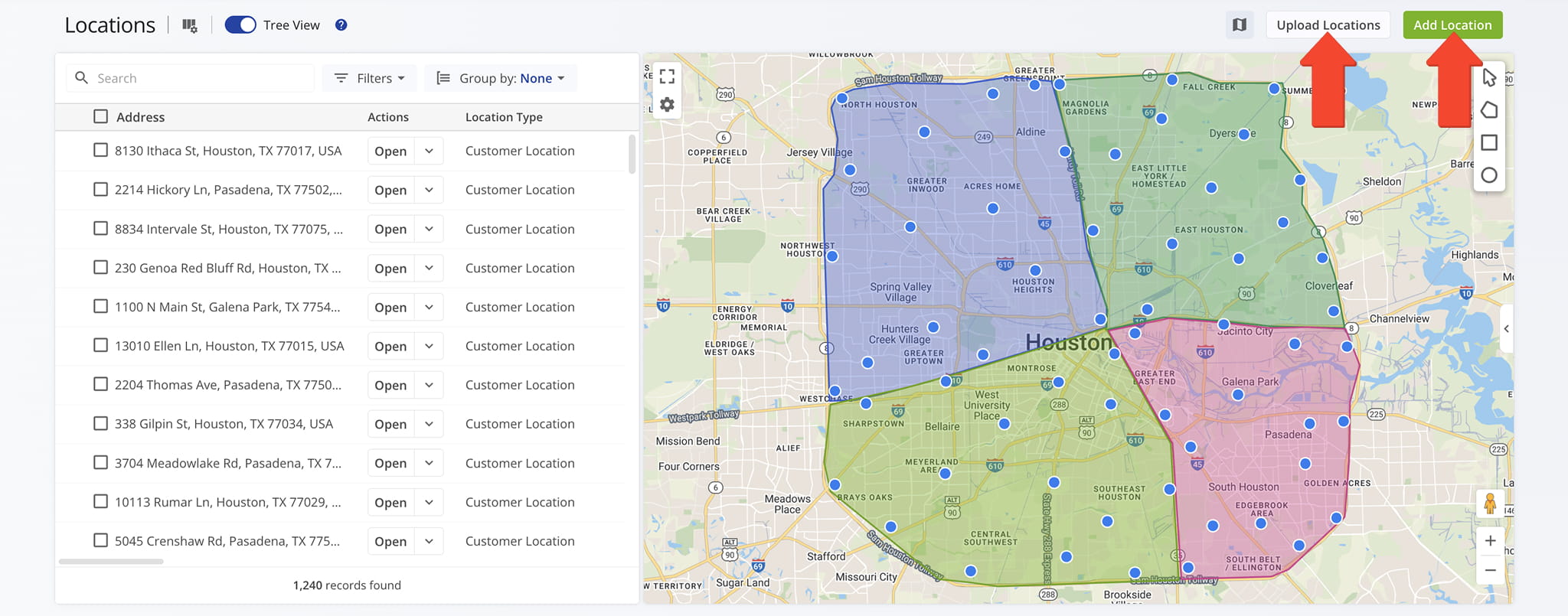
Task: Expand actions arrow for 1100 N Main St
Action: tap(429, 307)
